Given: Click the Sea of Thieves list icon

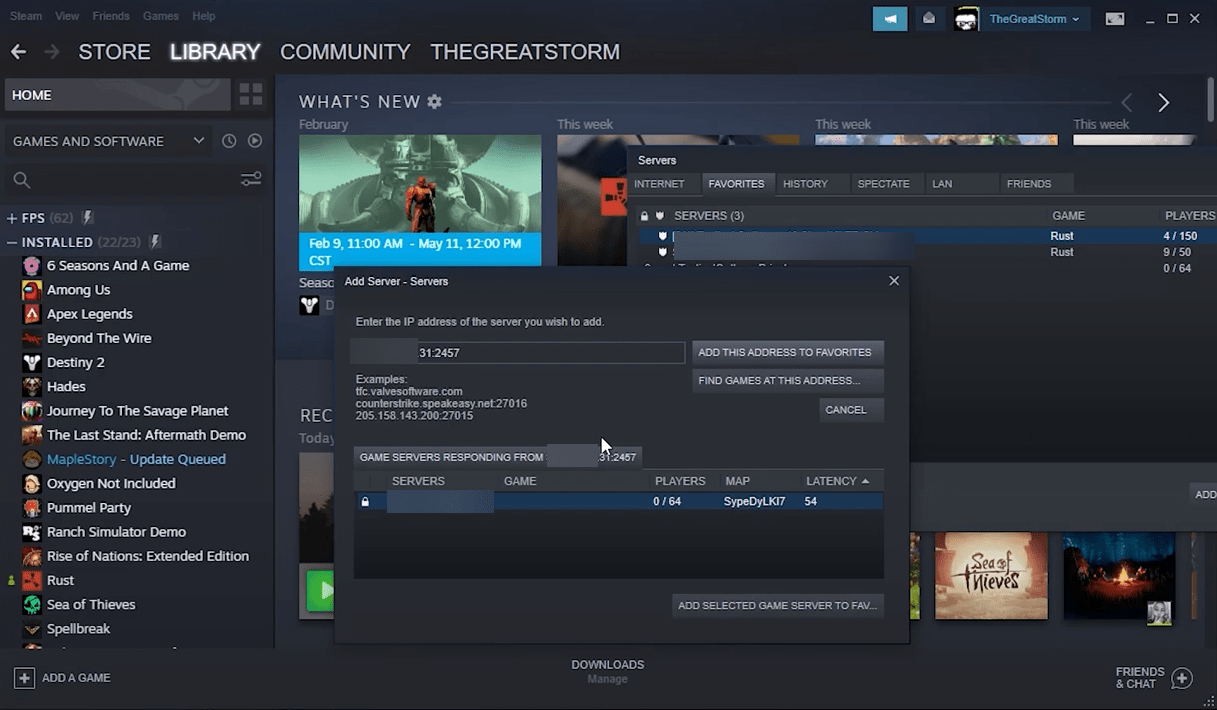Looking at the screenshot, I should click(x=32, y=604).
